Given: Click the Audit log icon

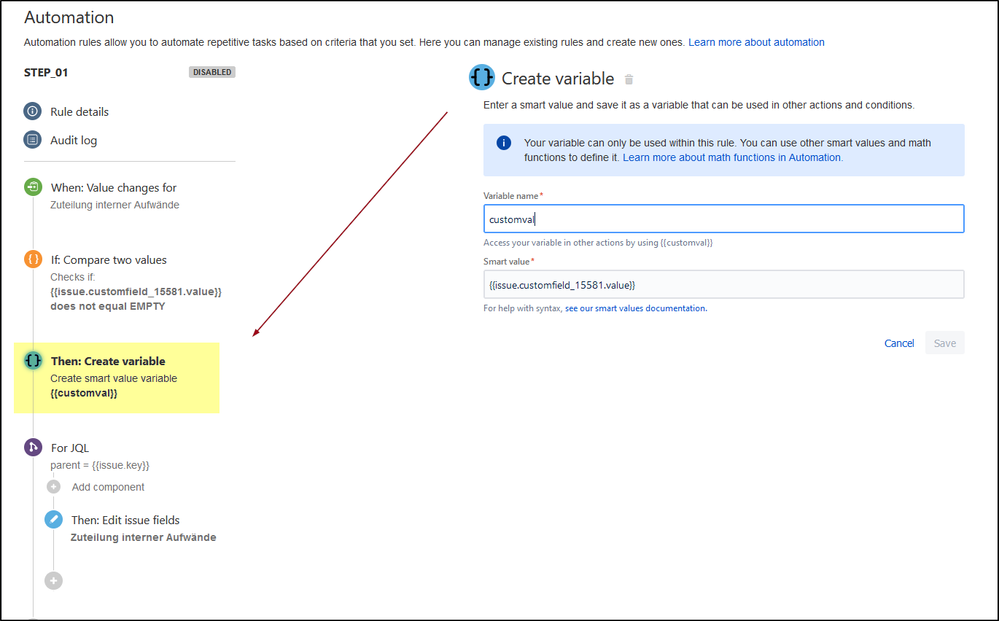Looking at the screenshot, I should 32,139.
